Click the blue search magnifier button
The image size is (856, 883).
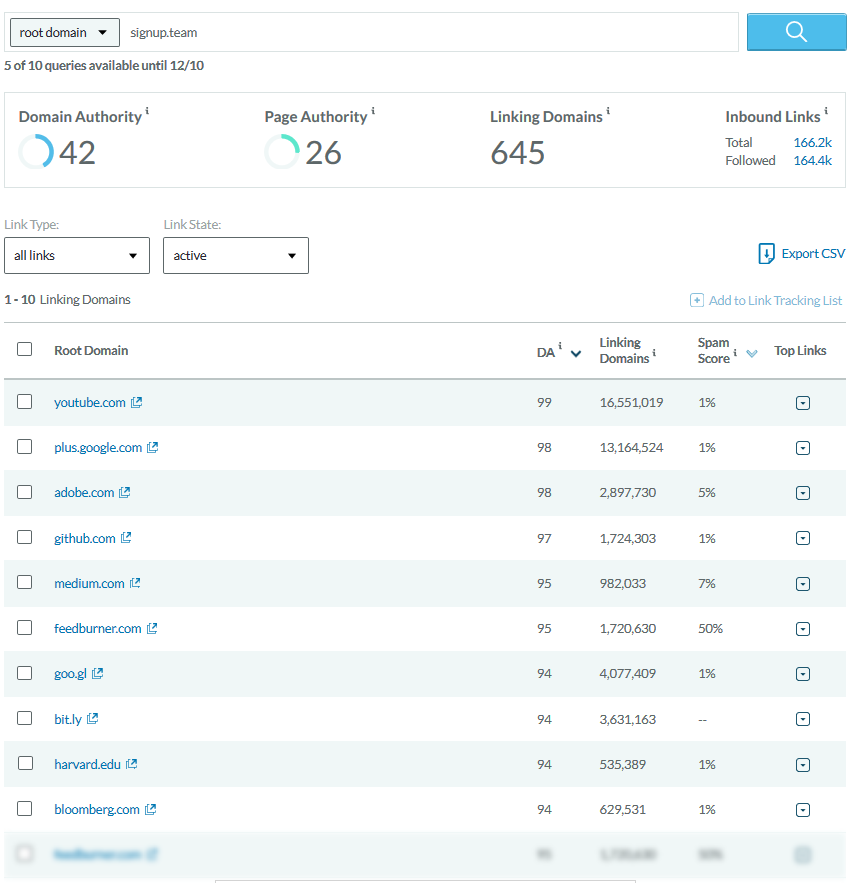796,32
